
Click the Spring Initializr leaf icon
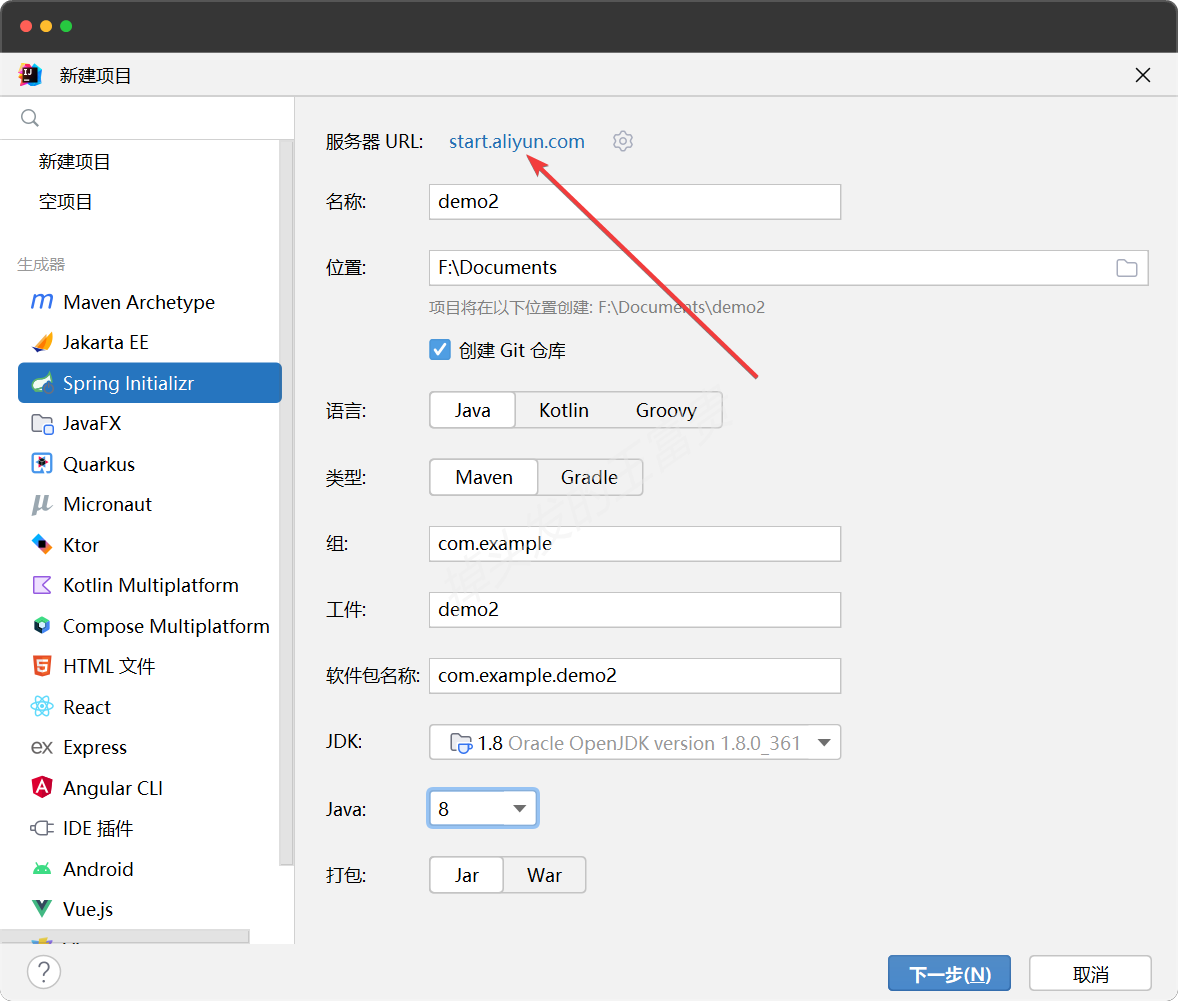pos(42,383)
